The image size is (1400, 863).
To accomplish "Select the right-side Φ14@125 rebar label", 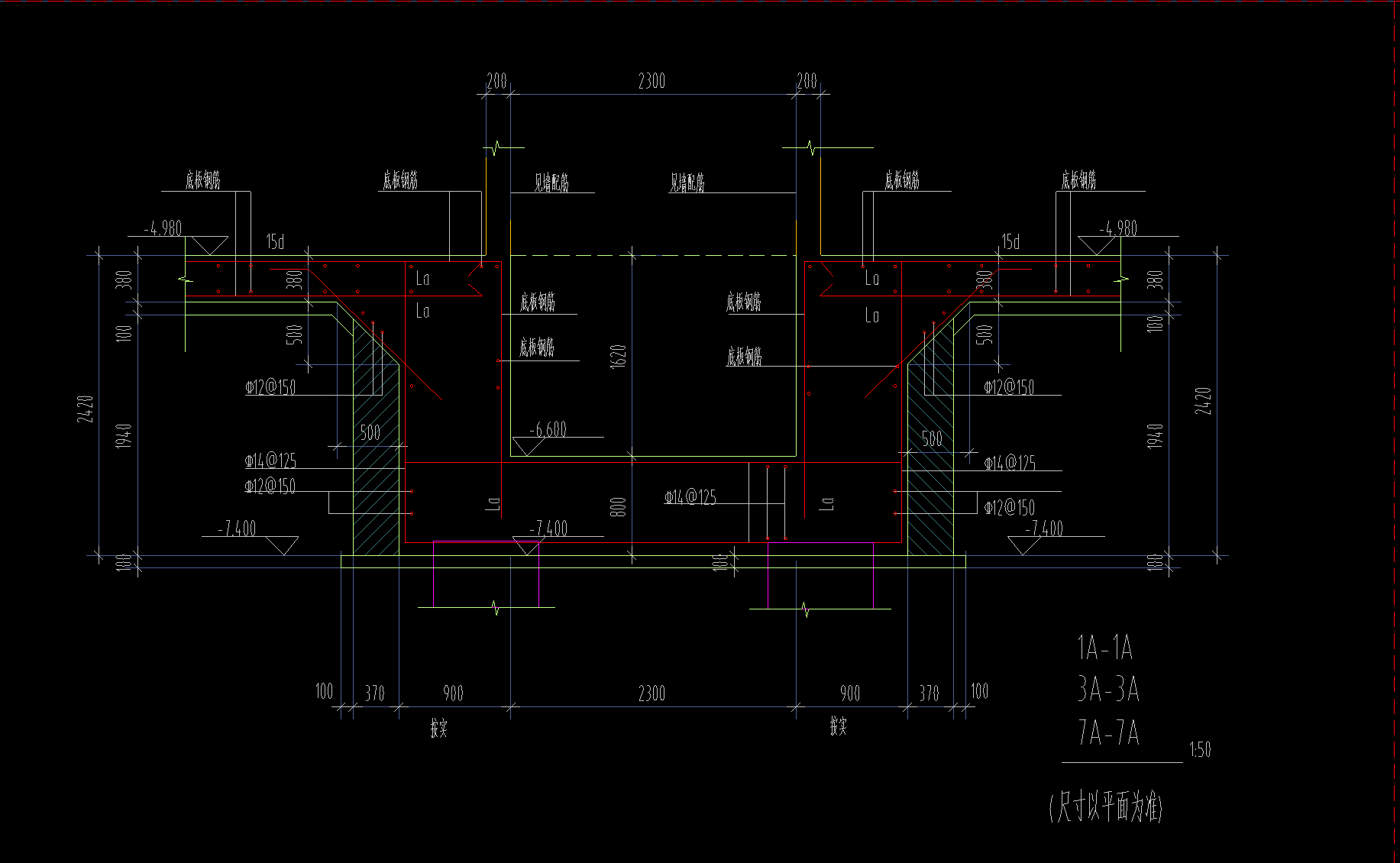I will tap(1010, 463).
